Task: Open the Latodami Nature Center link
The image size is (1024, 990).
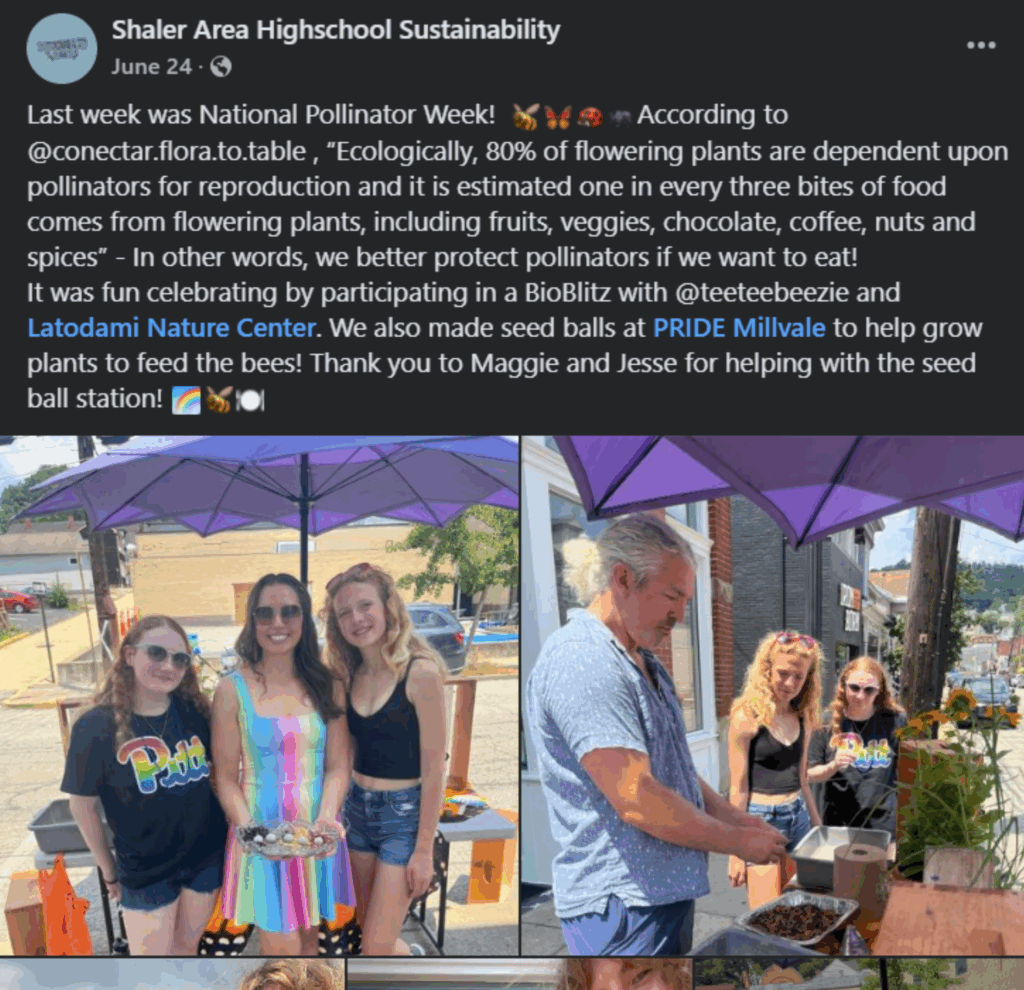Action: pyautogui.click(x=172, y=328)
